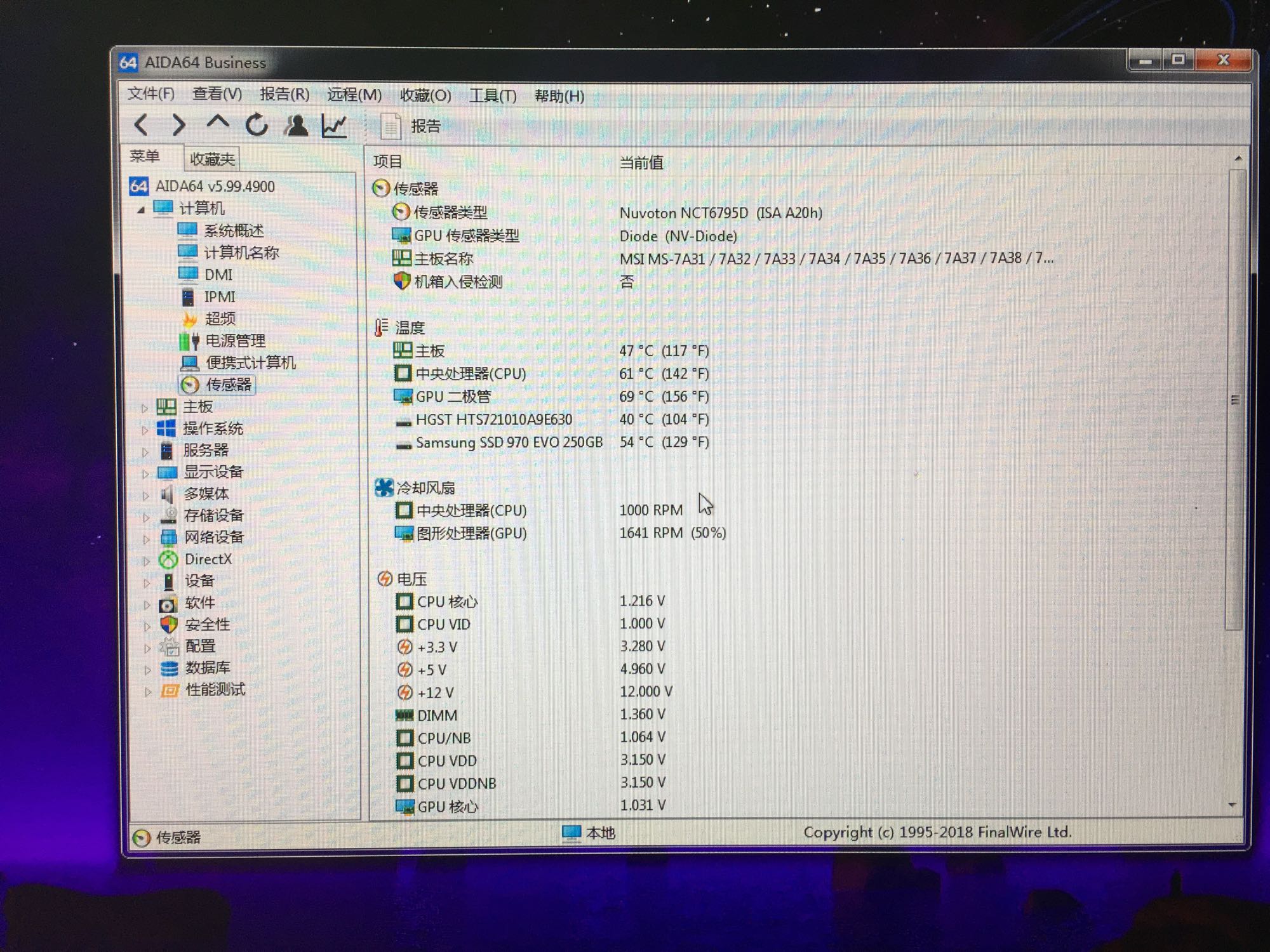Select the DIMM voltage row

[530, 715]
